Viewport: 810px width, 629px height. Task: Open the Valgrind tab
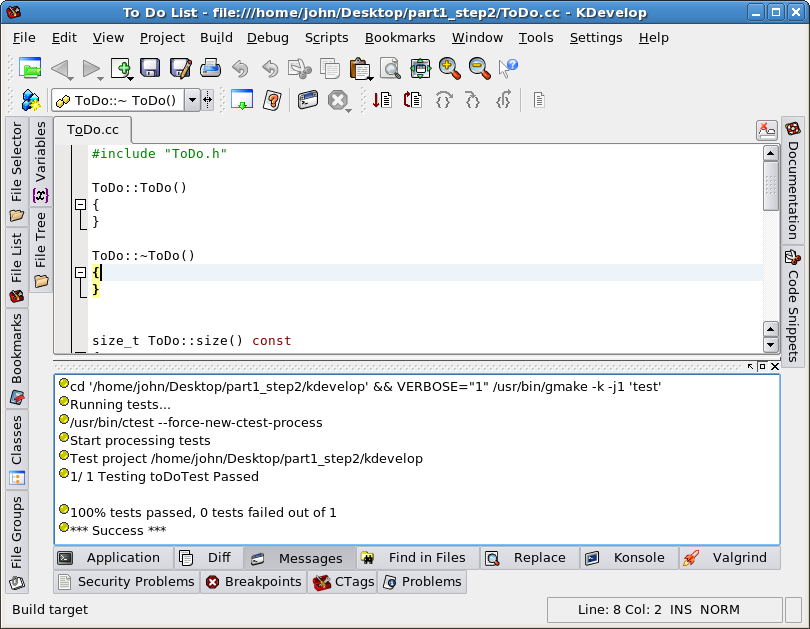point(729,558)
